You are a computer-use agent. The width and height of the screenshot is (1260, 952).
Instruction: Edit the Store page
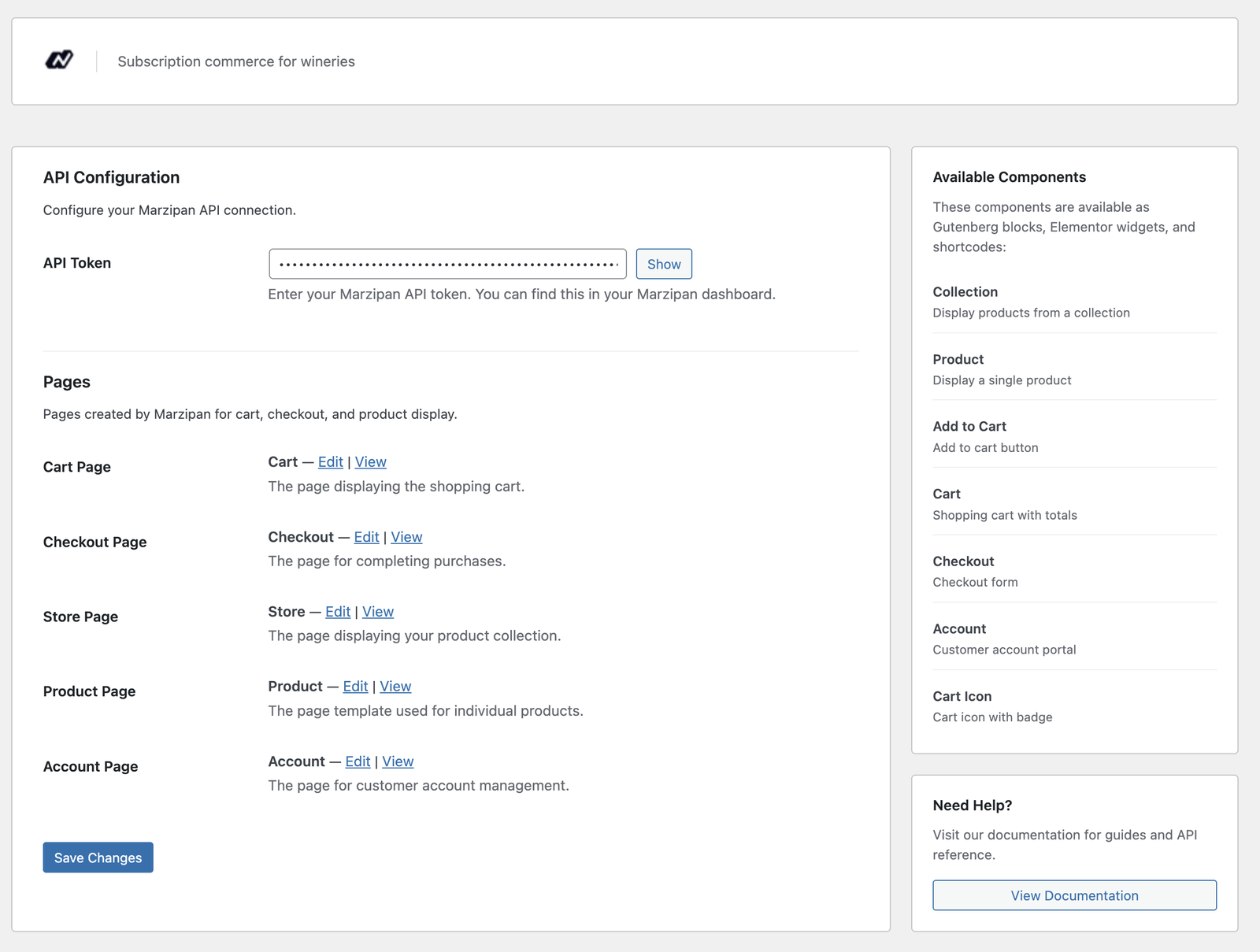pyautogui.click(x=338, y=612)
